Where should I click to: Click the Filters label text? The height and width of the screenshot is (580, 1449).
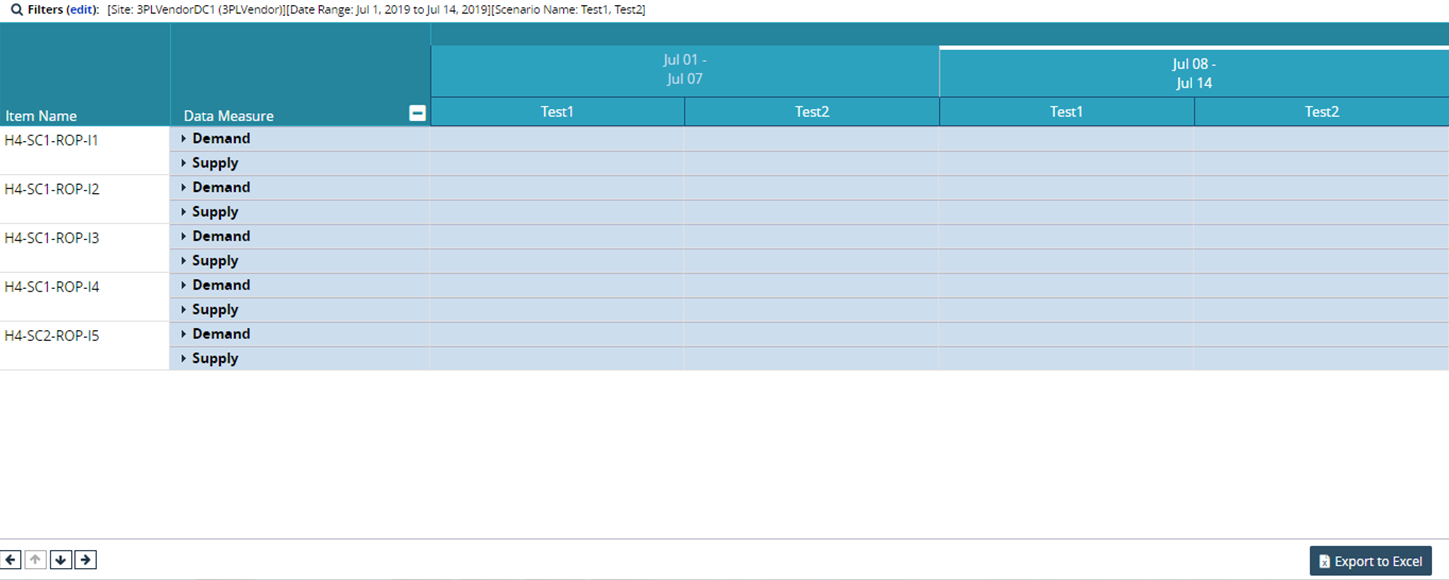[x=44, y=9]
